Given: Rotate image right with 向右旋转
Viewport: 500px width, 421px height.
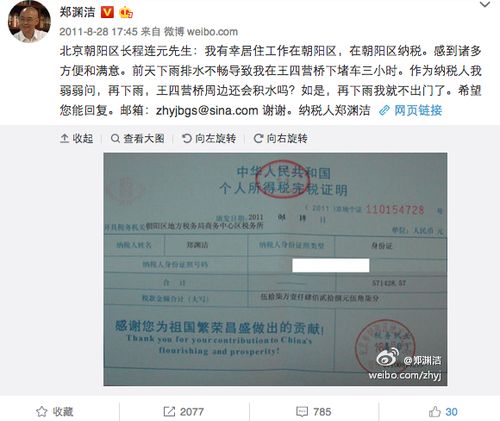Looking at the screenshot, I should click(280, 138).
